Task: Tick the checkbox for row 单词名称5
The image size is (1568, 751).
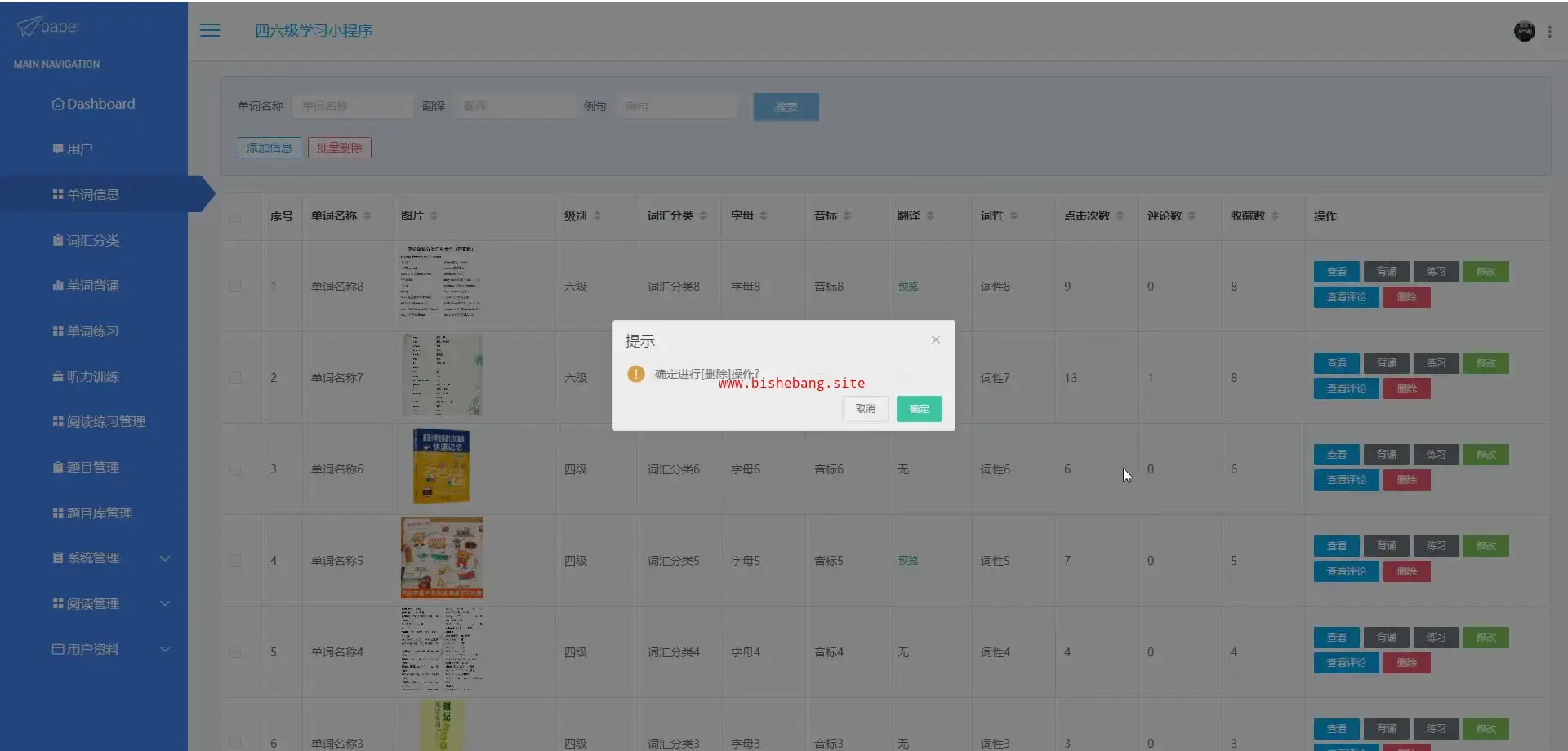Action: click(x=235, y=561)
